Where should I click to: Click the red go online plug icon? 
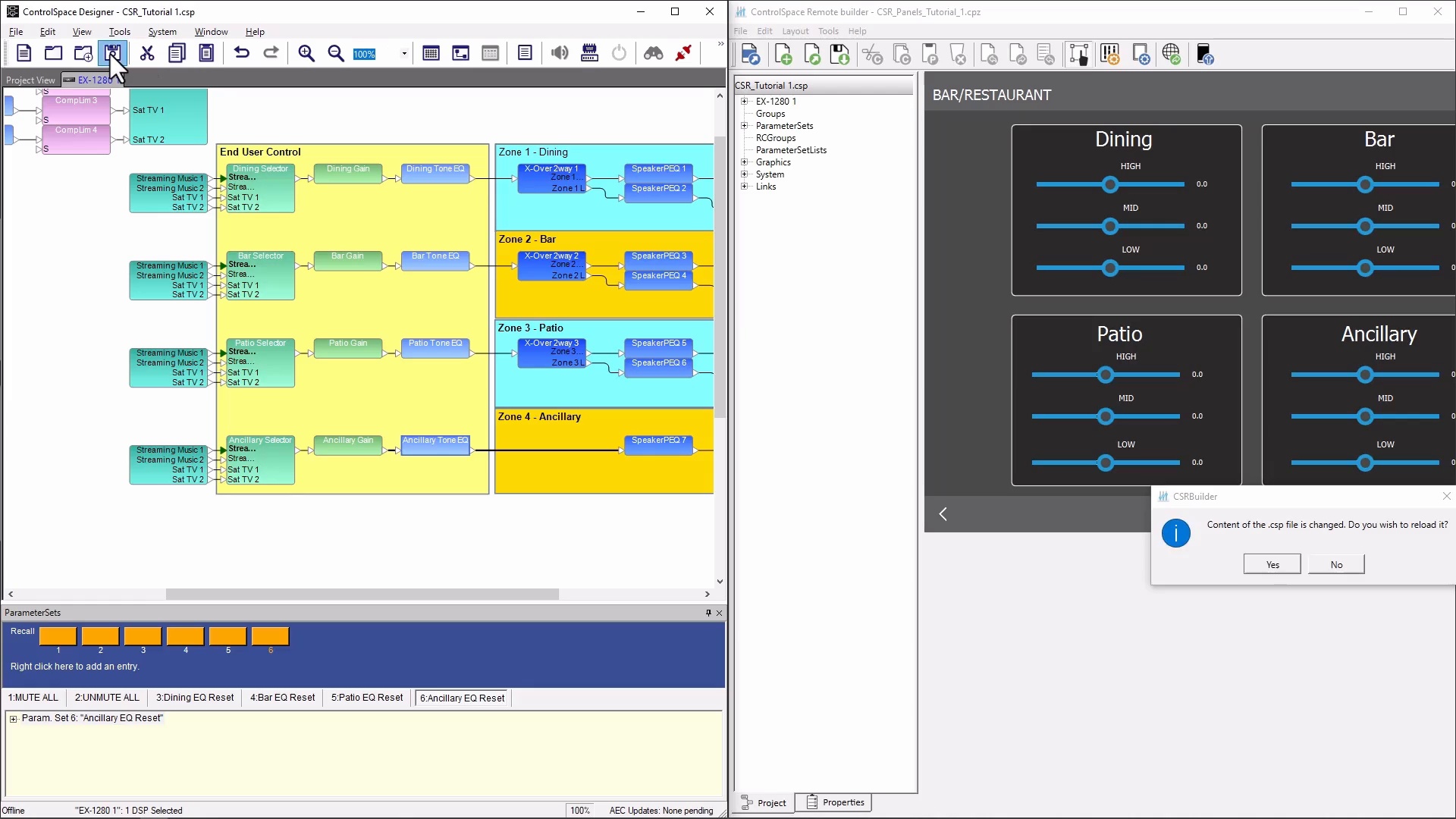(683, 53)
